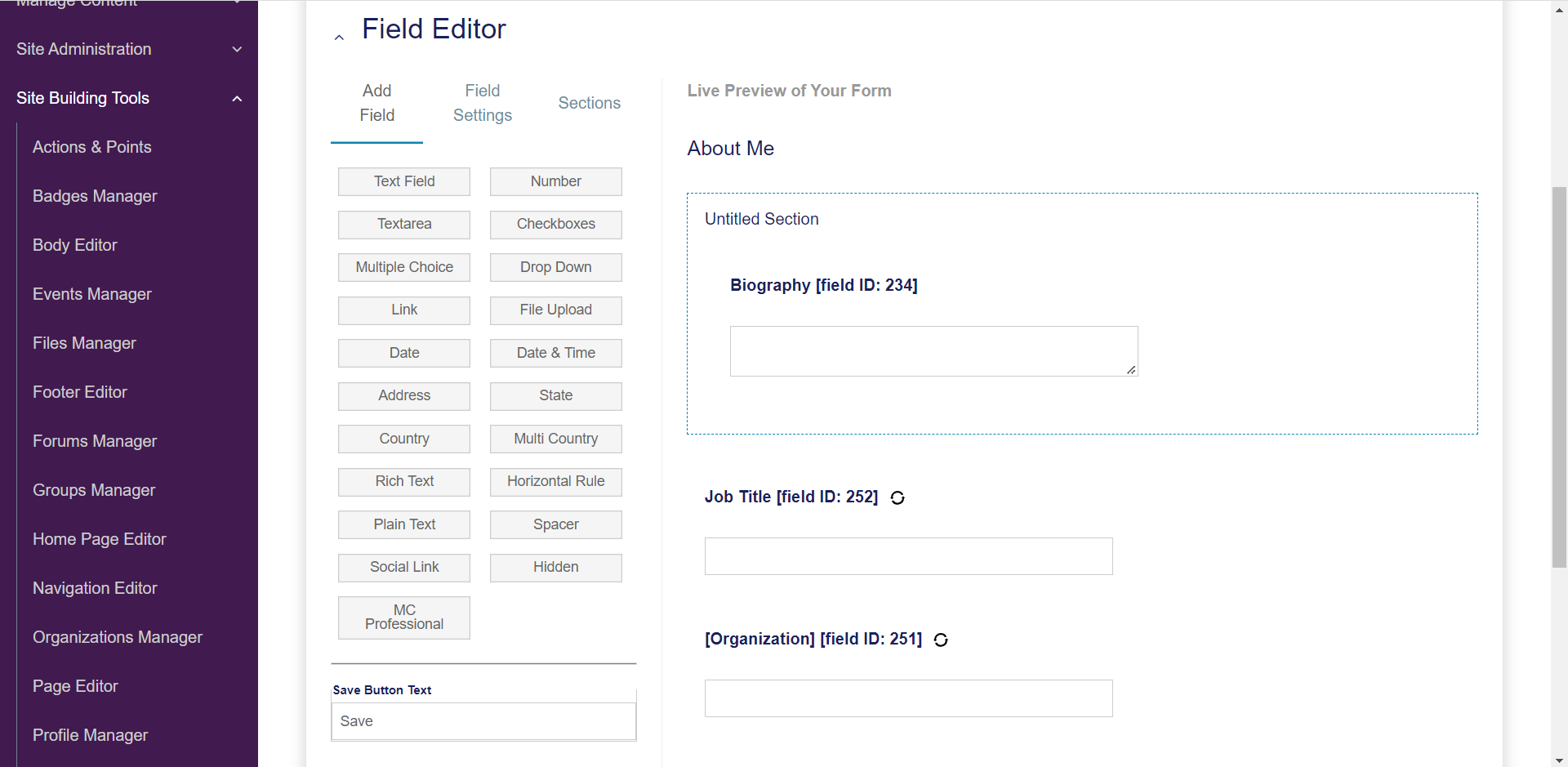
Task: Insert a Drop Down field
Action: (555, 267)
